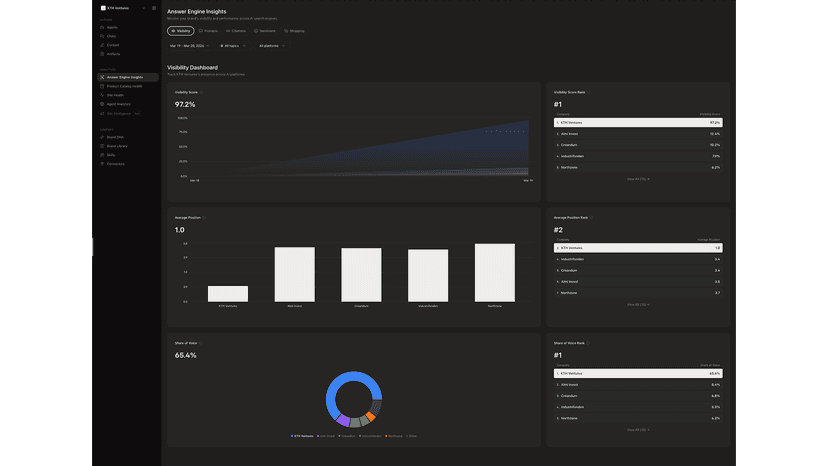828x466 pixels.
Task: Select Almi Invest row in Share of Voice Rank
Action: pos(638,385)
